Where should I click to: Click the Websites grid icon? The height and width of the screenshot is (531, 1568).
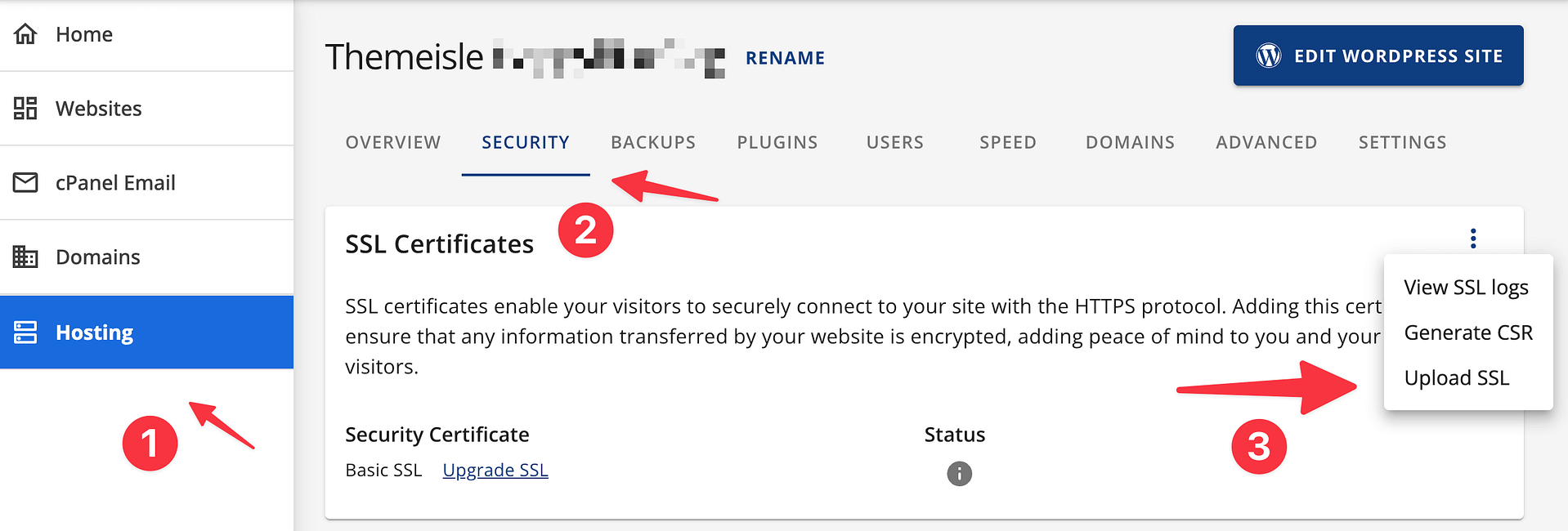pyautogui.click(x=25, y=108)
